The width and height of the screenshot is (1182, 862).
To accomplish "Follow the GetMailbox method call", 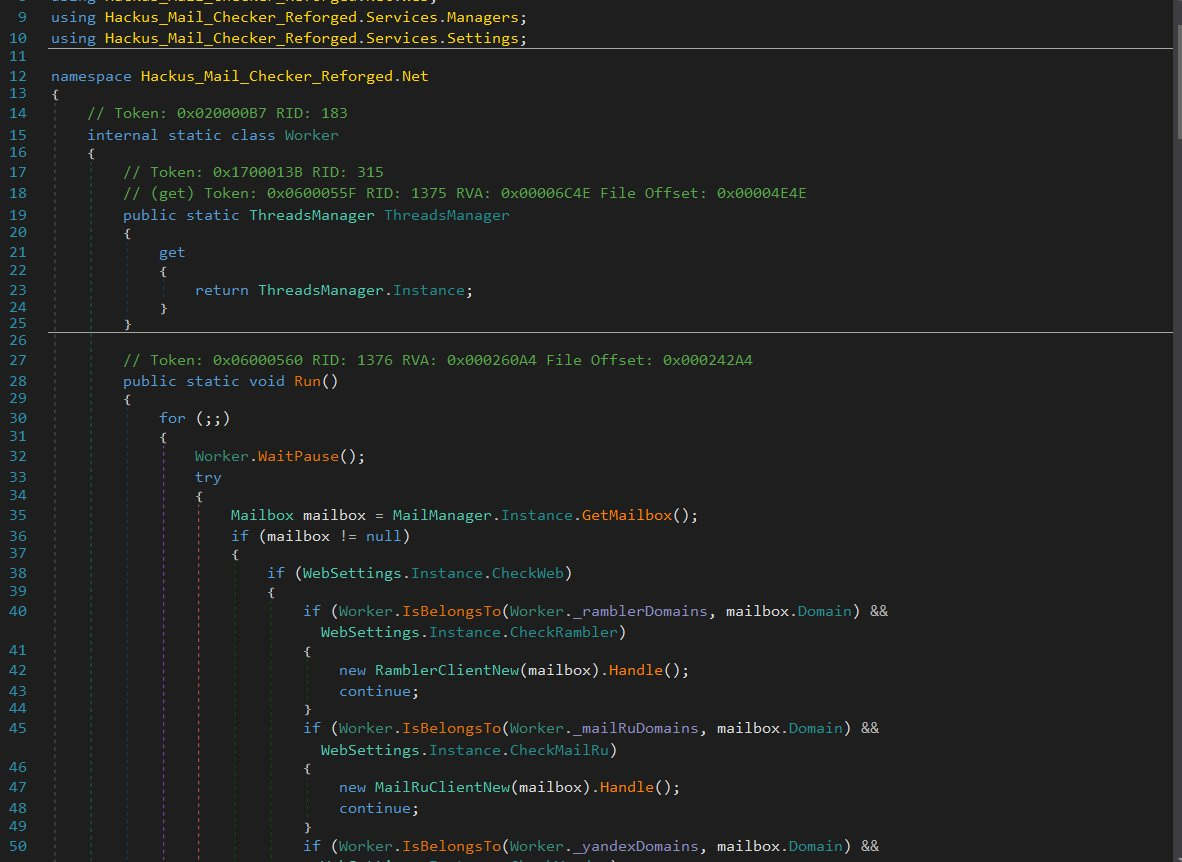I will [x=626, y=515].
